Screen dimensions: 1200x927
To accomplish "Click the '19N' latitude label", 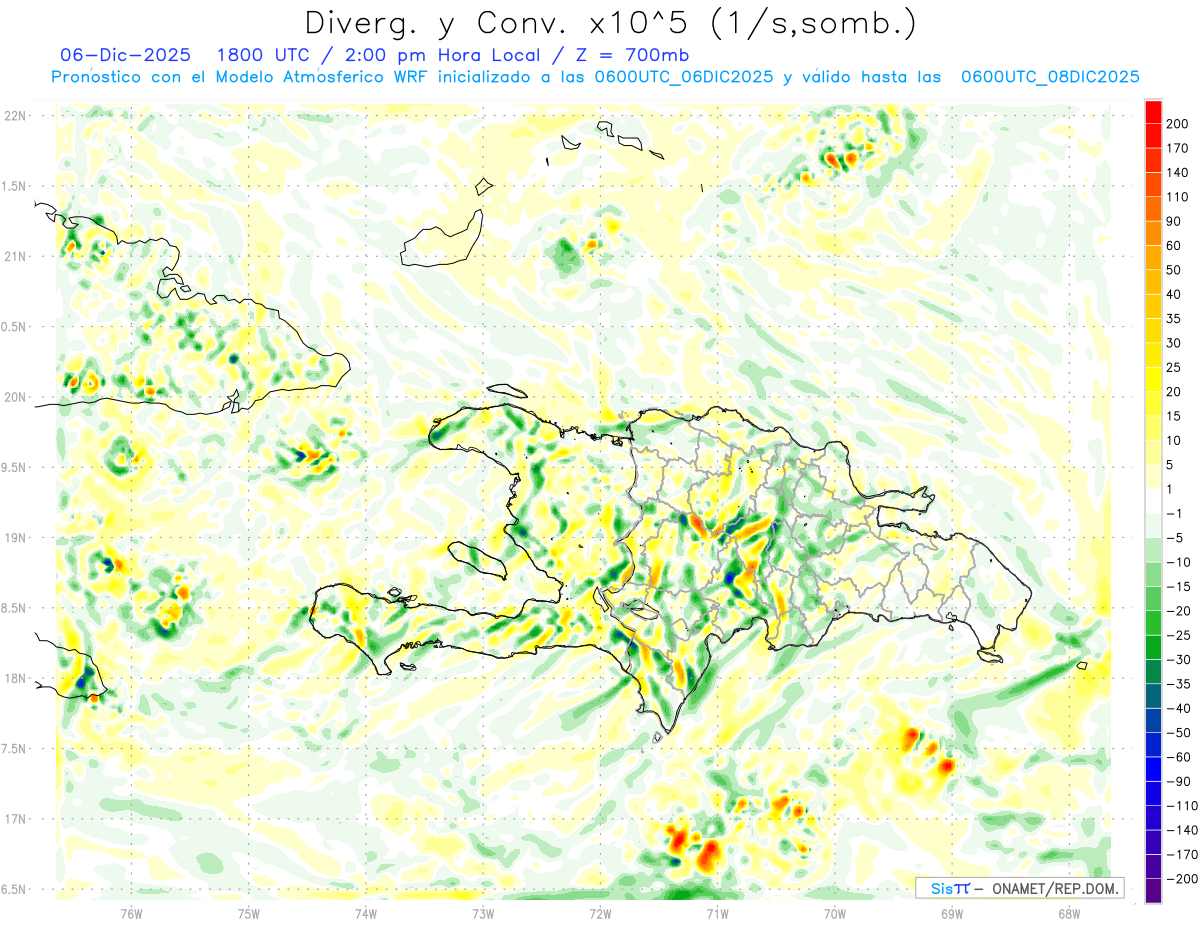I will (15, 538).
